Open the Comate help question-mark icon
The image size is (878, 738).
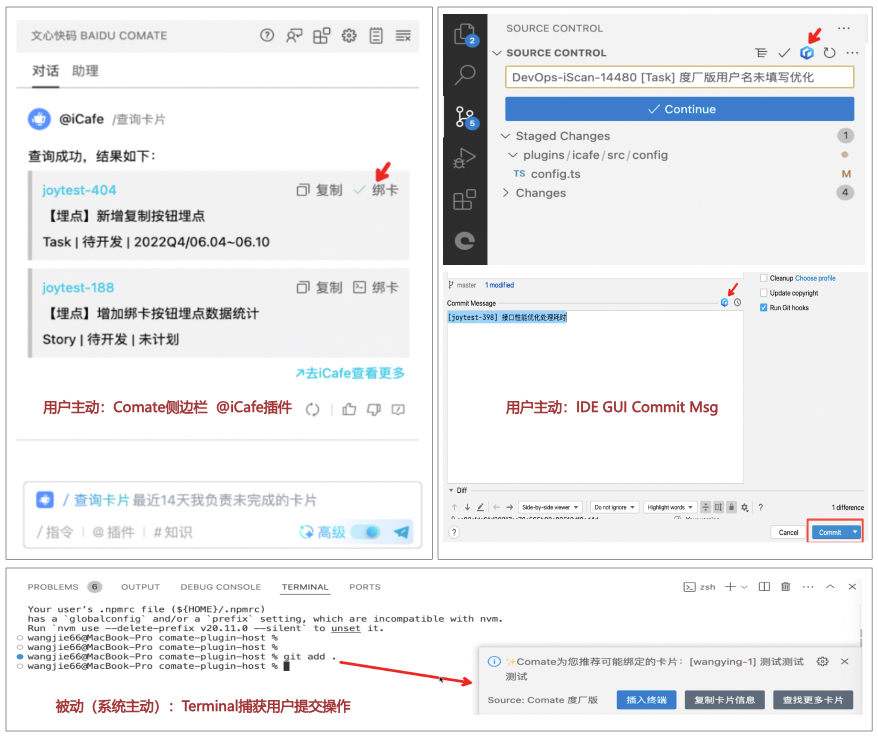pyautogui.click(x=267, y=36)
